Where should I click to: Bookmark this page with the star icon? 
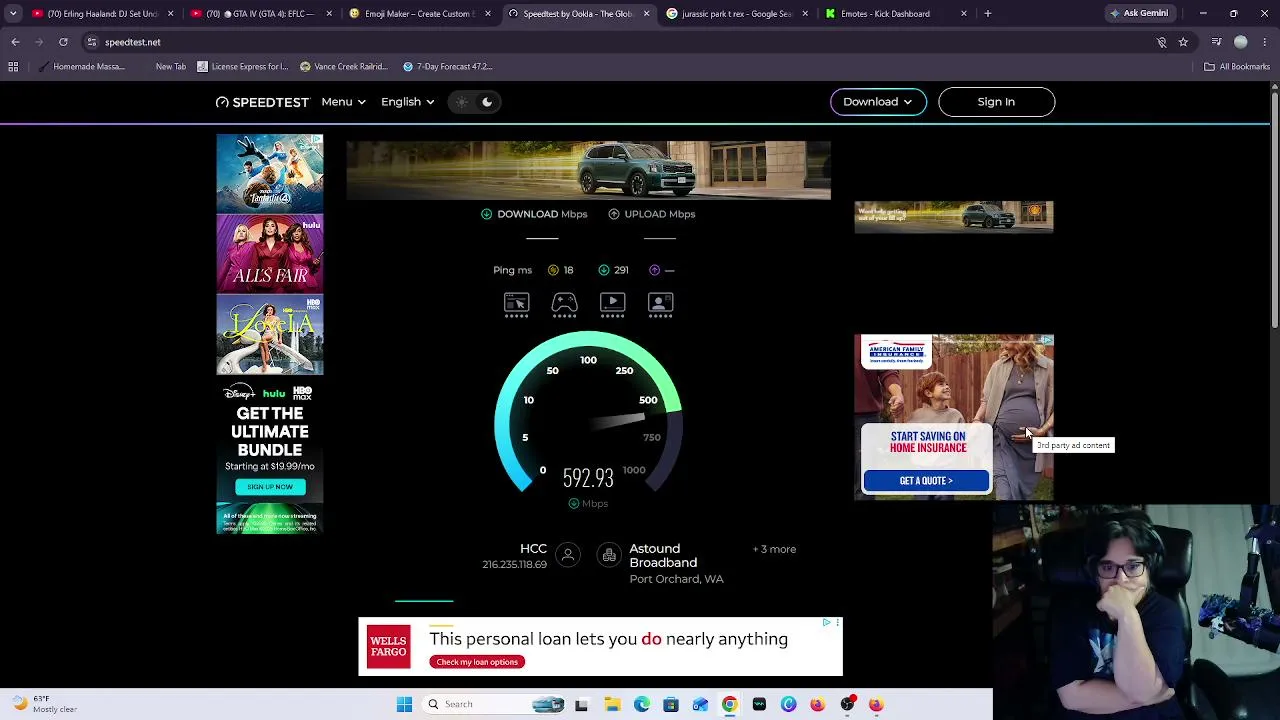[1183, 42]
